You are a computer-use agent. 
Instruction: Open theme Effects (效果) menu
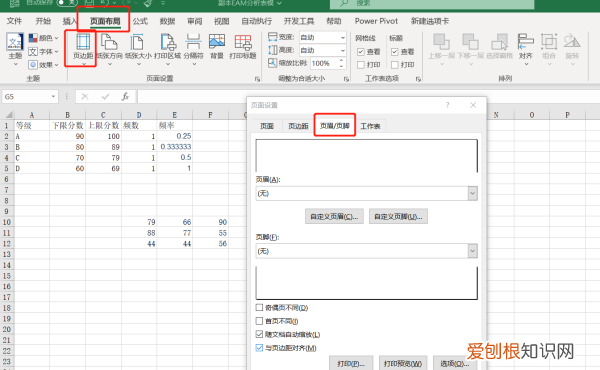(43, 65)
